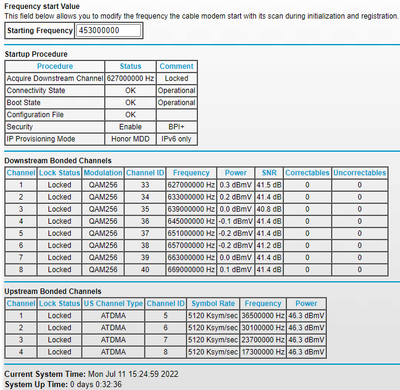Click the Symbol Rate column header
The image size is (400, 390).
click(213, 303)
